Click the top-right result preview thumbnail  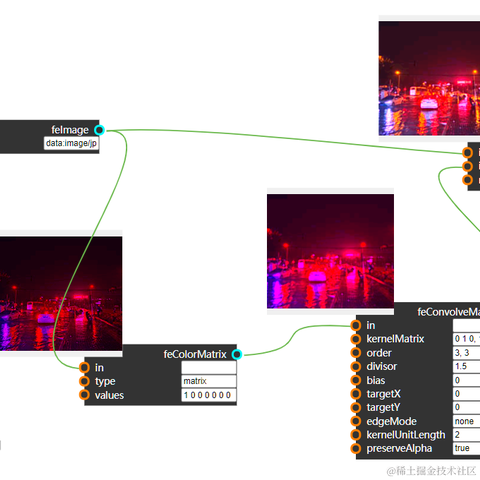pyautogui.click(x=429, y=78)
